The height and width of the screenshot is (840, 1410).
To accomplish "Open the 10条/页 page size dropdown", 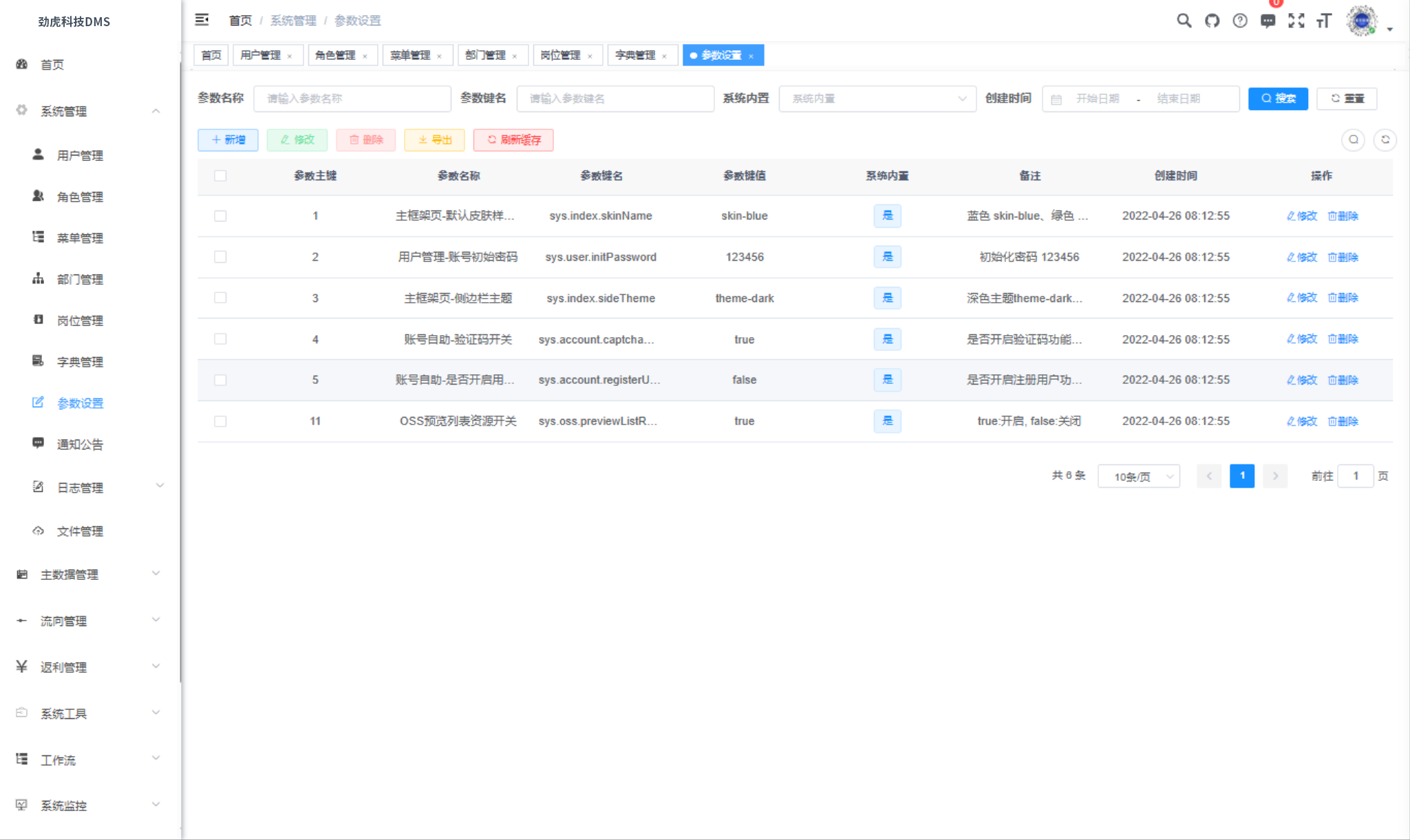I will (x=1138, y=476).
